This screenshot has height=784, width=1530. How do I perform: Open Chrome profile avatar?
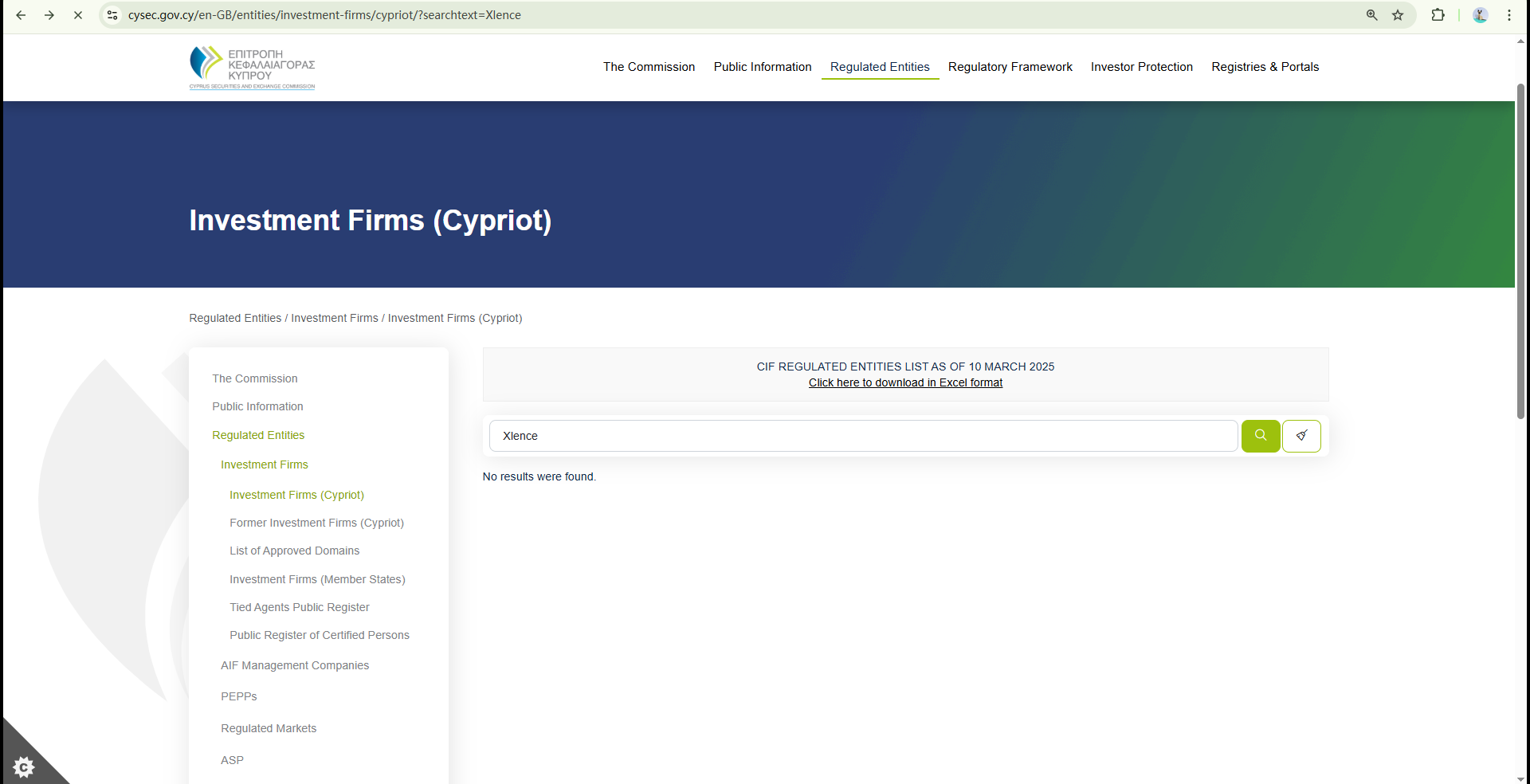(1480, 15)
